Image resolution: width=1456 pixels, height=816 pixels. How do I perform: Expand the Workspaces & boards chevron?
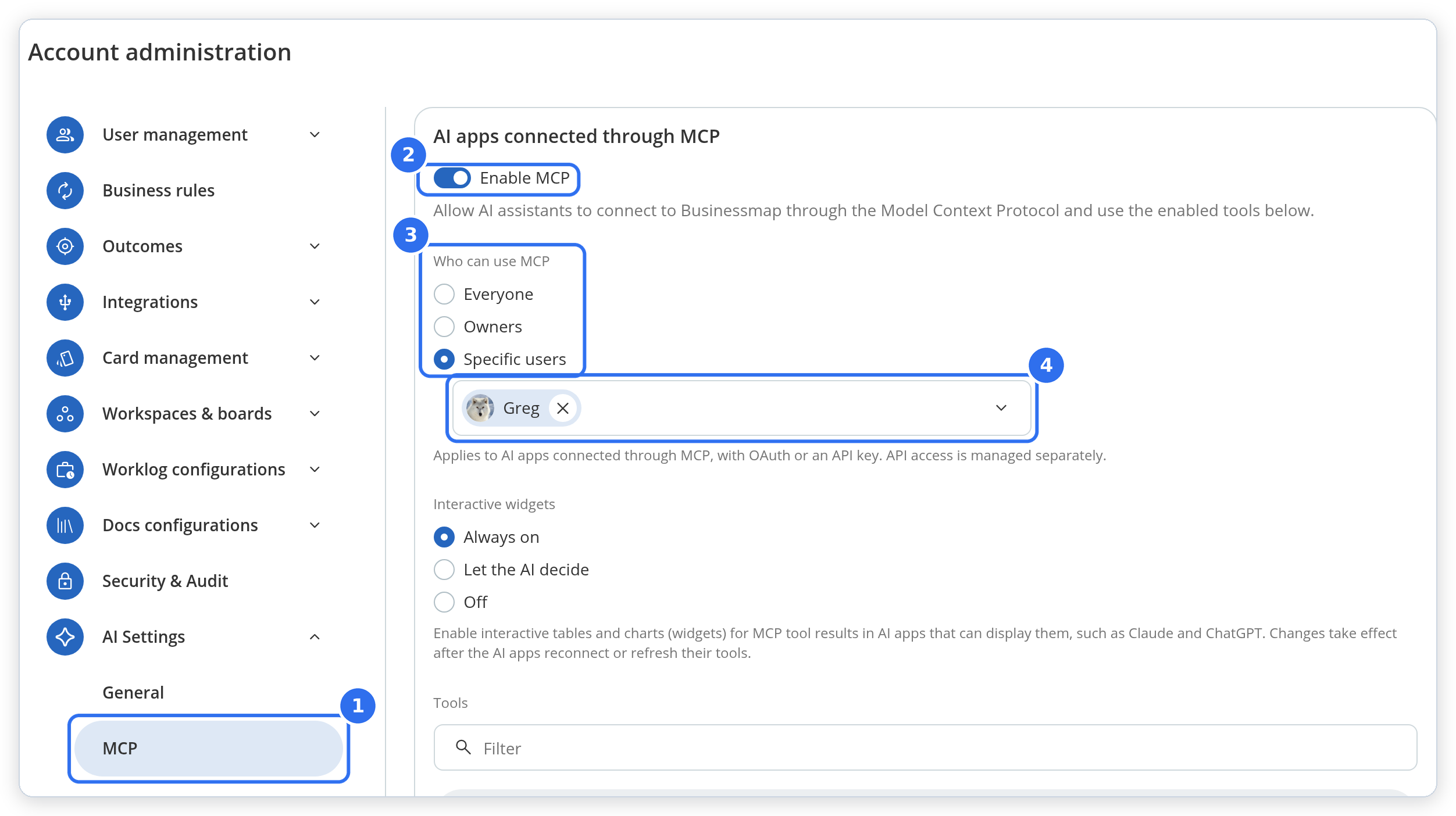[315, 414]
